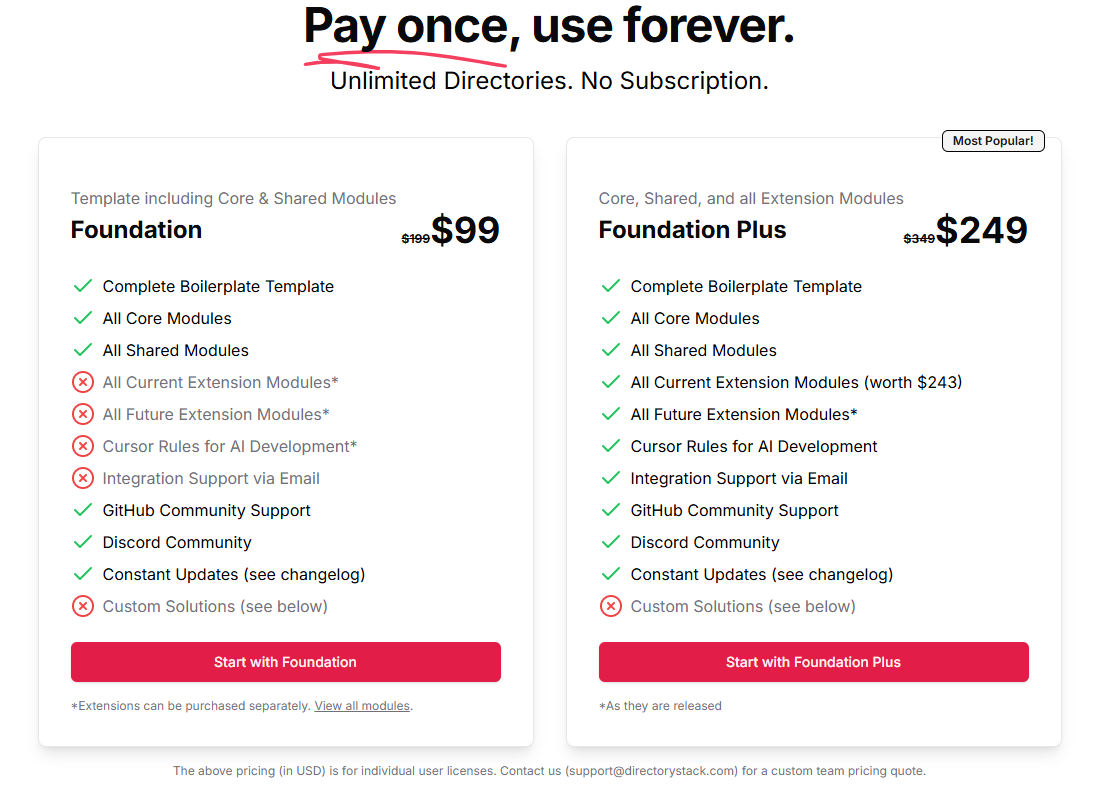The width and height of the screenshot is (1093, 791).
Task: Click the red Start with Foundation button
Action: pos(285,662)
